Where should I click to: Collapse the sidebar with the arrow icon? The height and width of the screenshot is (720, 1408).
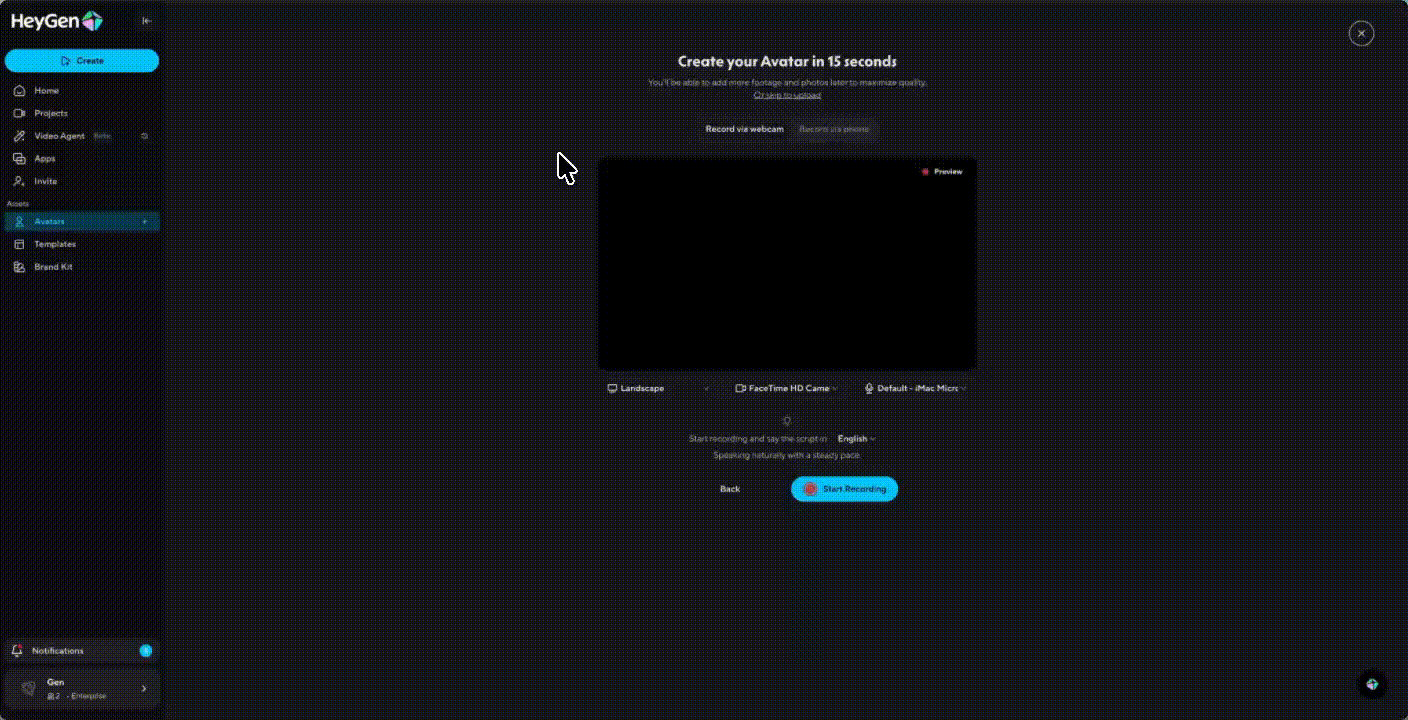click(x=146, y=21)
